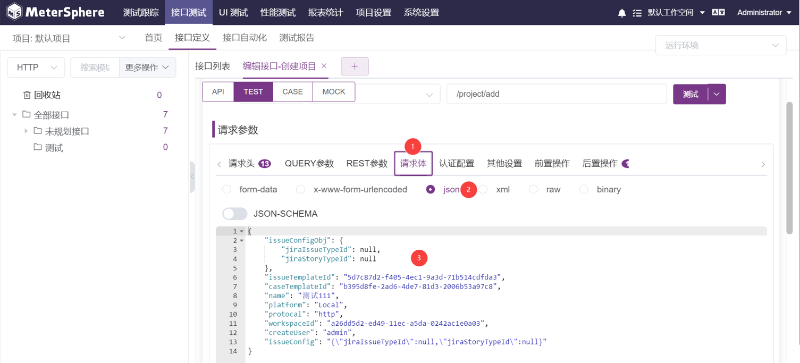800x363 pixels.
Task: Click the recycle bin trash icon
Action: click(x=27, y=95)
